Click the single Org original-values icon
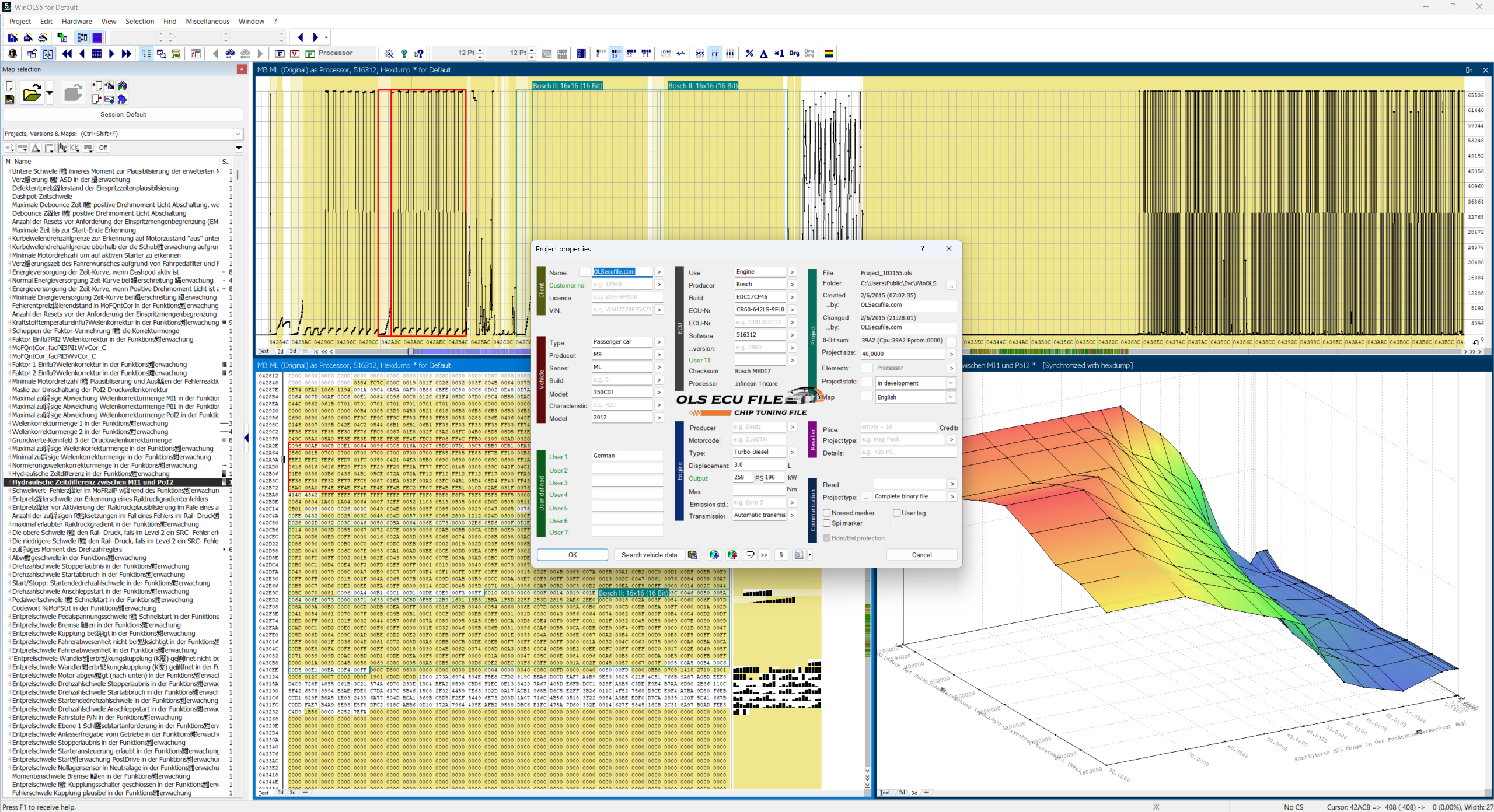This screenshot has height=812, width=1494. [794, 54]
